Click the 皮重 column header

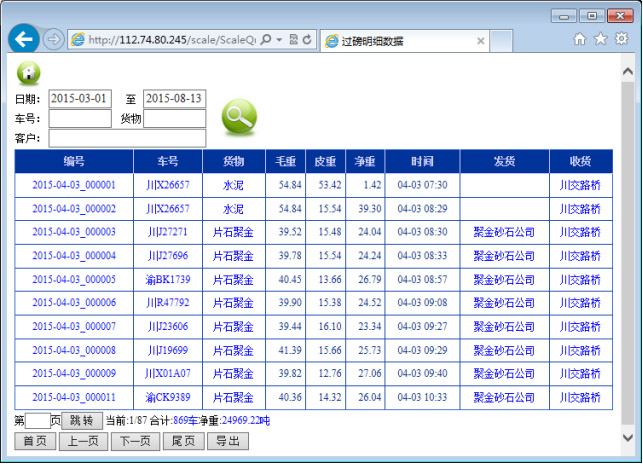pos(325,161)
